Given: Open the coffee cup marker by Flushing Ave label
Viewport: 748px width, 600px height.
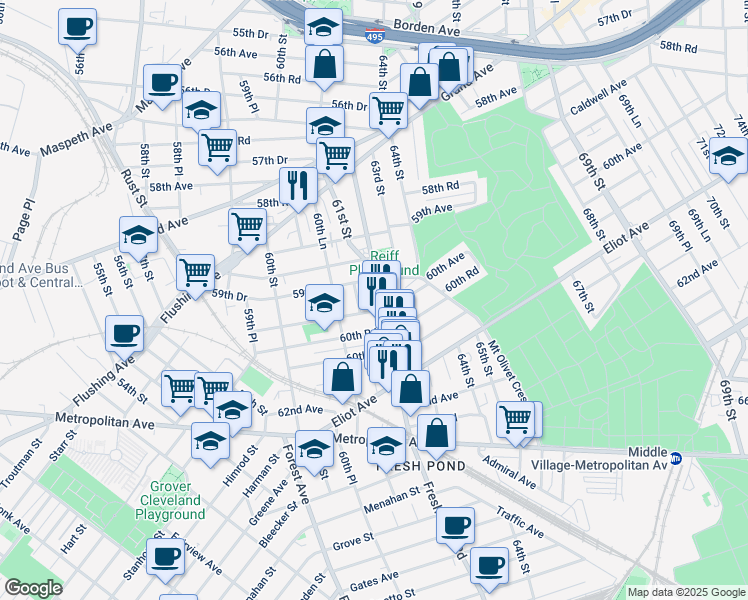Looking at the screenshot, I should pos(125,333).
